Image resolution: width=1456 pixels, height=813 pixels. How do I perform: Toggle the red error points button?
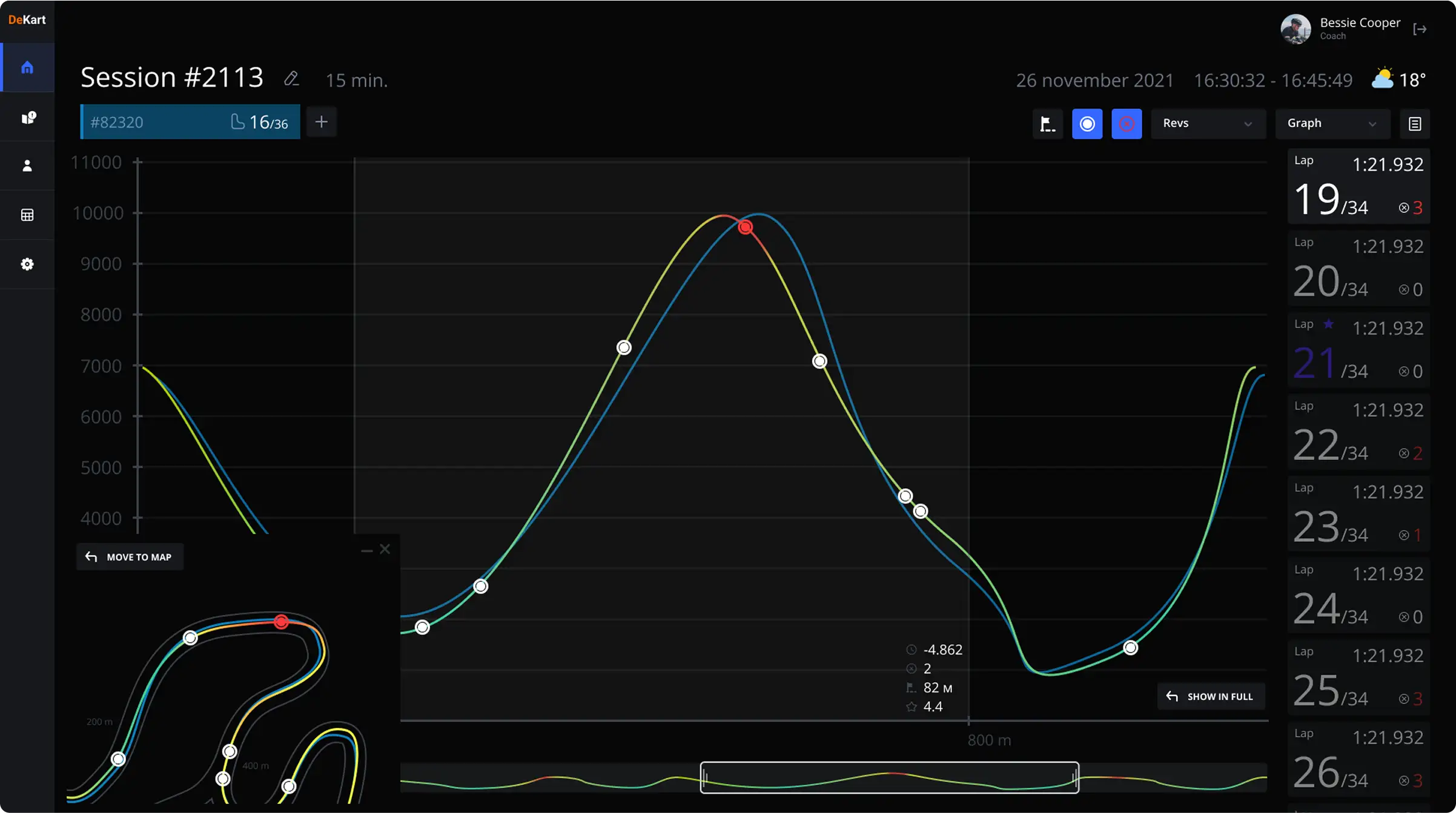point(1127,123)
